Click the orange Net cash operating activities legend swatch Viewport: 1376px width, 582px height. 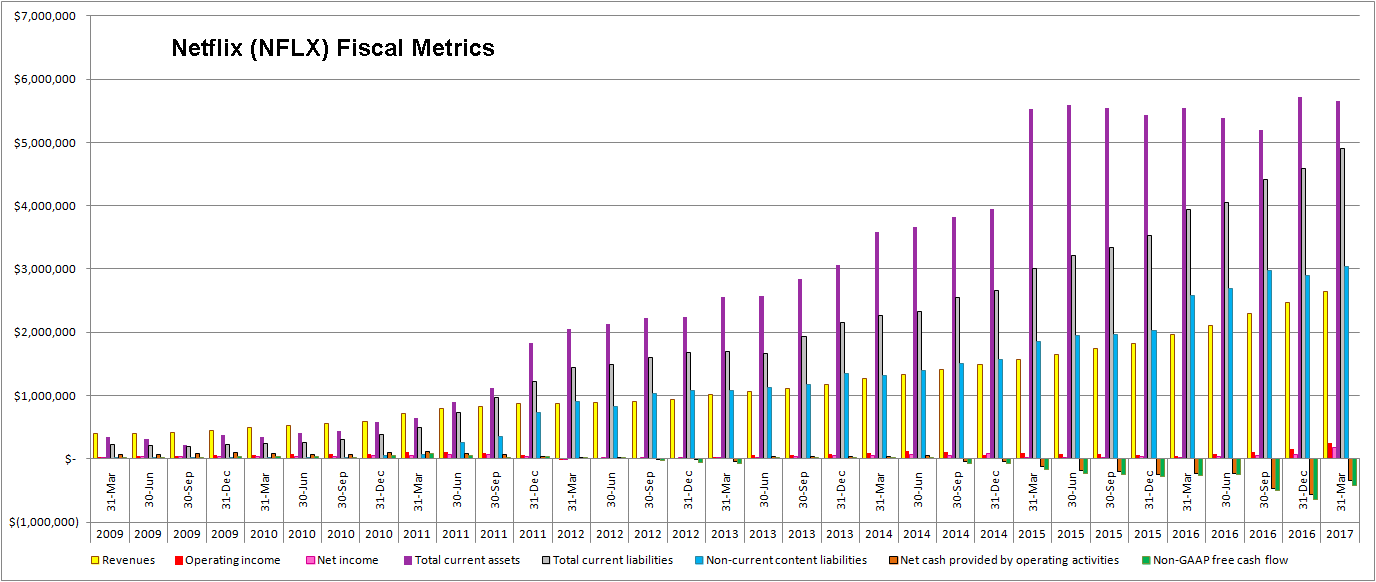coord(893,560)
